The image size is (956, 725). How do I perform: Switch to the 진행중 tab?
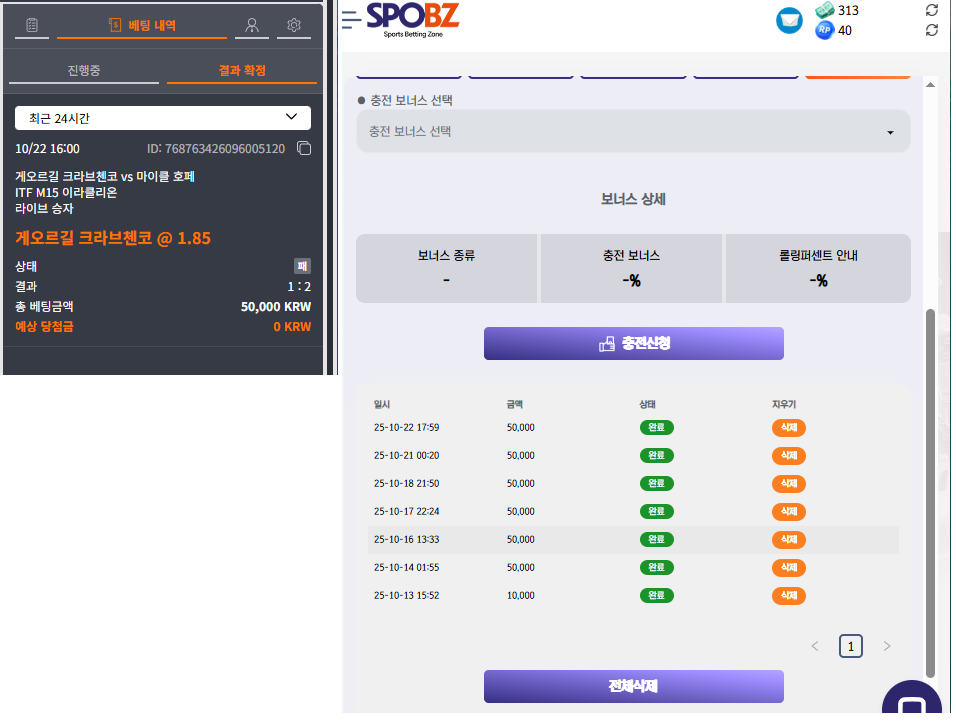[83, 70]
